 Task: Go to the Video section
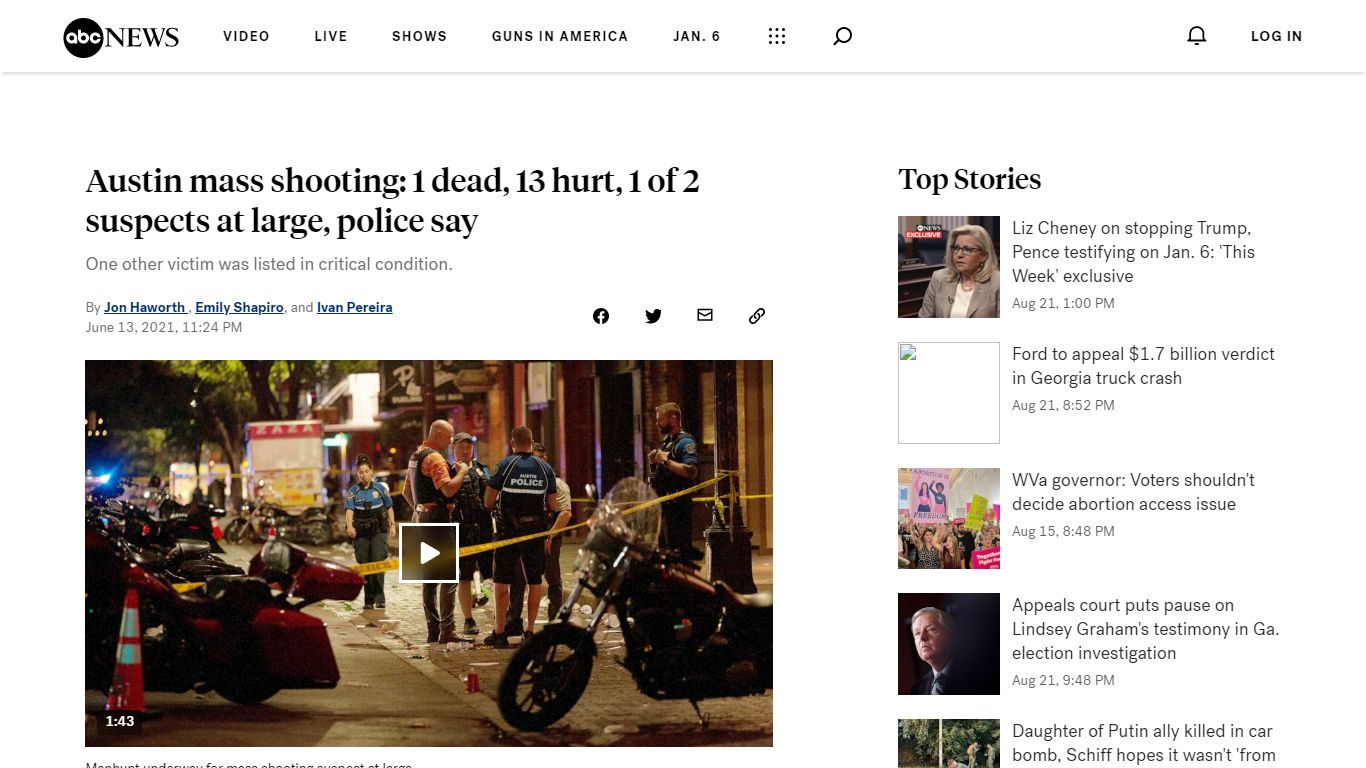[x=246, y=36]
